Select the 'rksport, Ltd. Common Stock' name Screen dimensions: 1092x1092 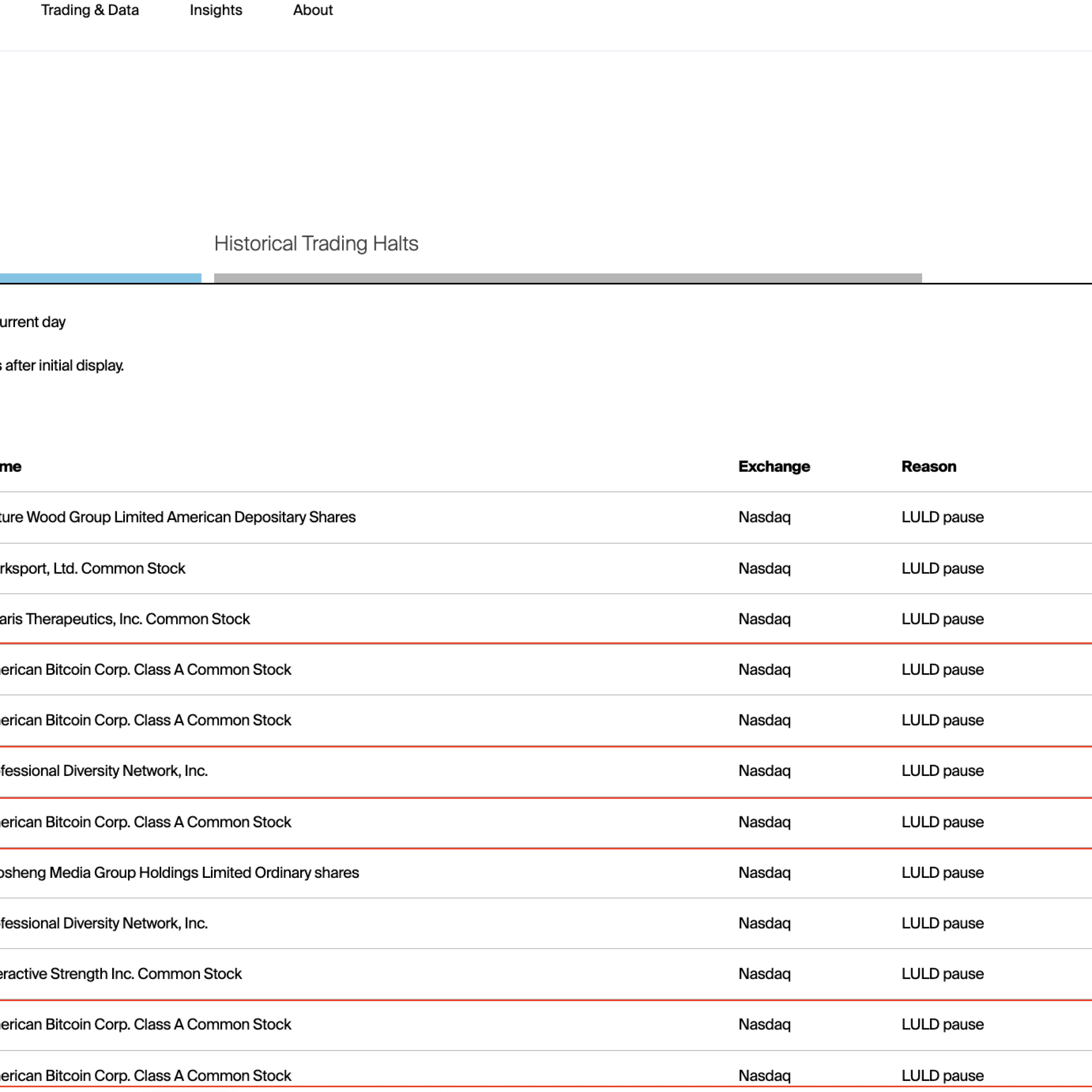(93, 568)
